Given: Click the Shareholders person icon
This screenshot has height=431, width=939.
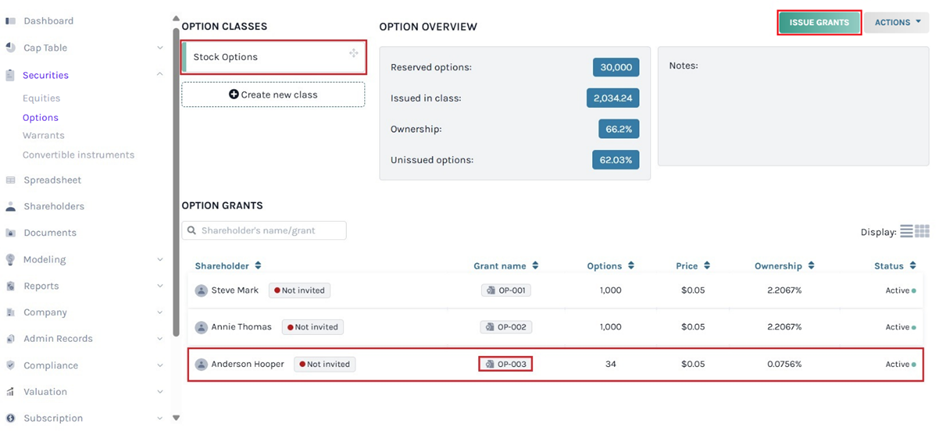Looking at the screenshot, I should pos(10,207).
